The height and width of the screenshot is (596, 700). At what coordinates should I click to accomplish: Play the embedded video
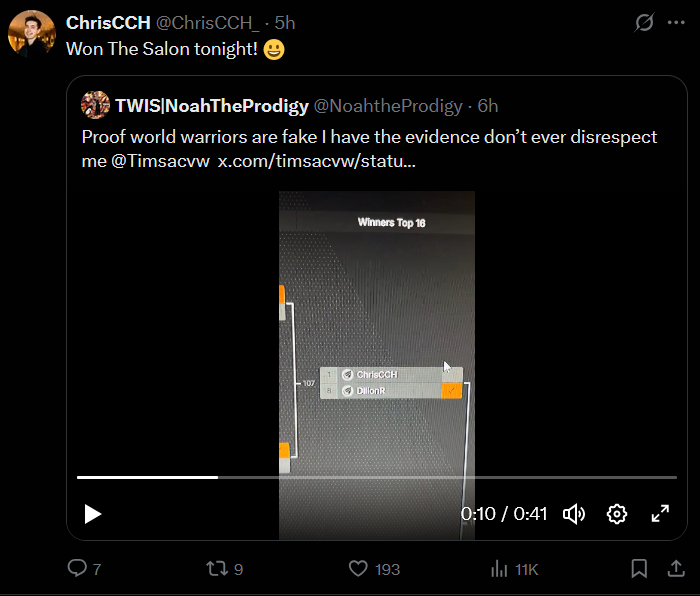click(93, 514)
